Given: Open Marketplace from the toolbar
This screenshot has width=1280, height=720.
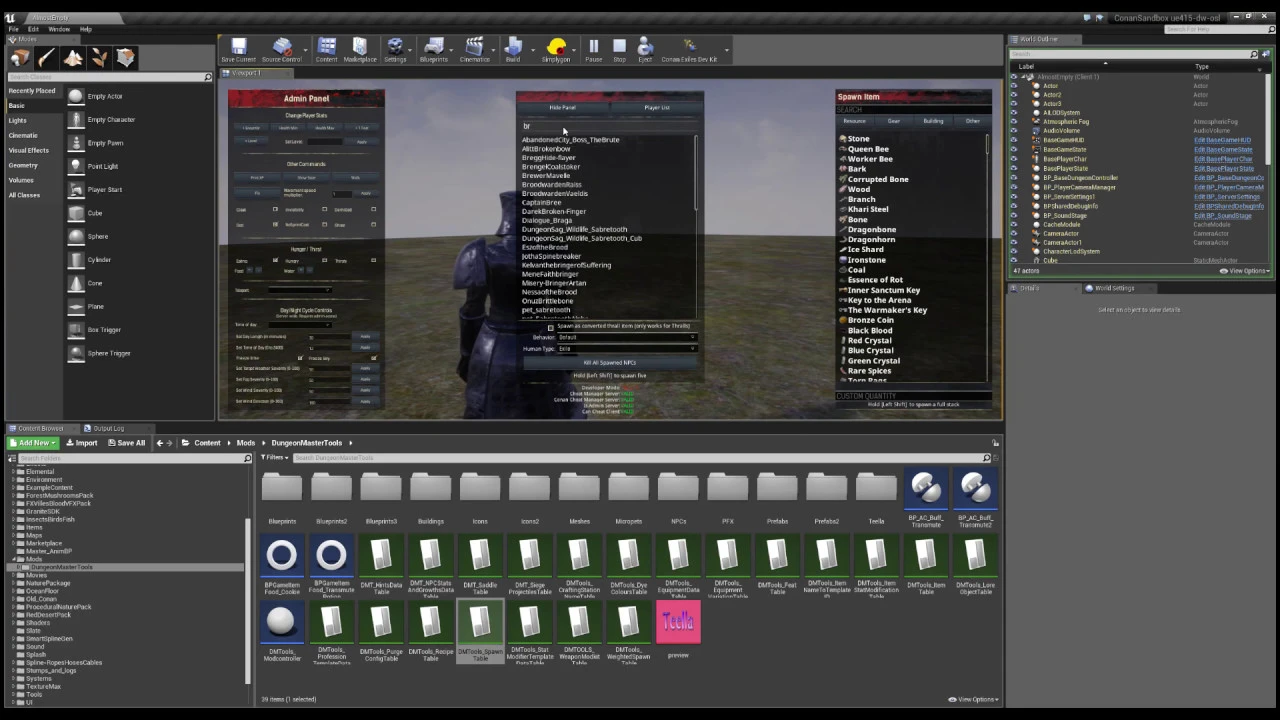Looking at the screenshot, I should pyautogui.click(x=360, y=48).
